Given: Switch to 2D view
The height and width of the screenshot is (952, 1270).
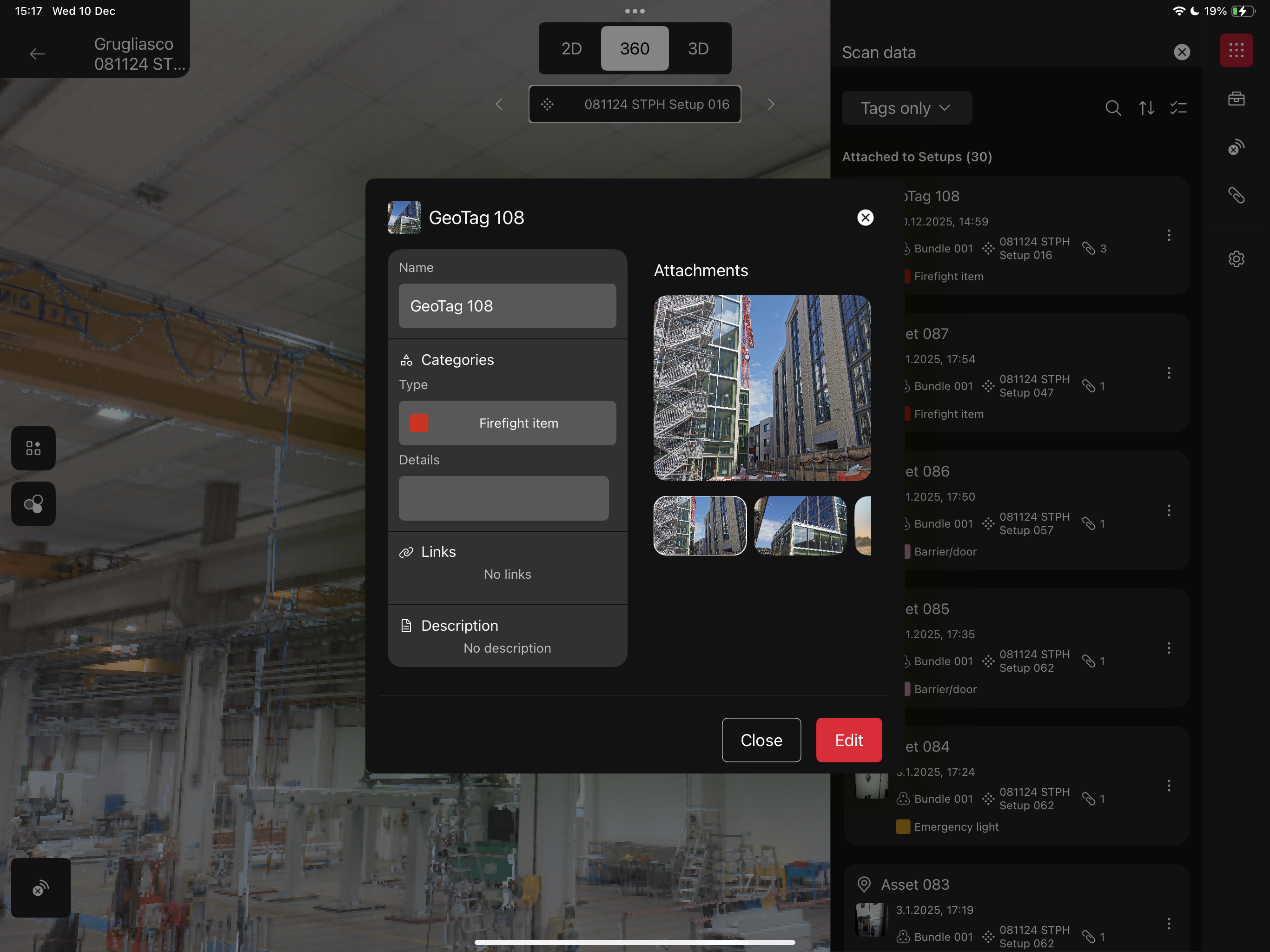Looking at the screenshot, I should pos(571,49).
